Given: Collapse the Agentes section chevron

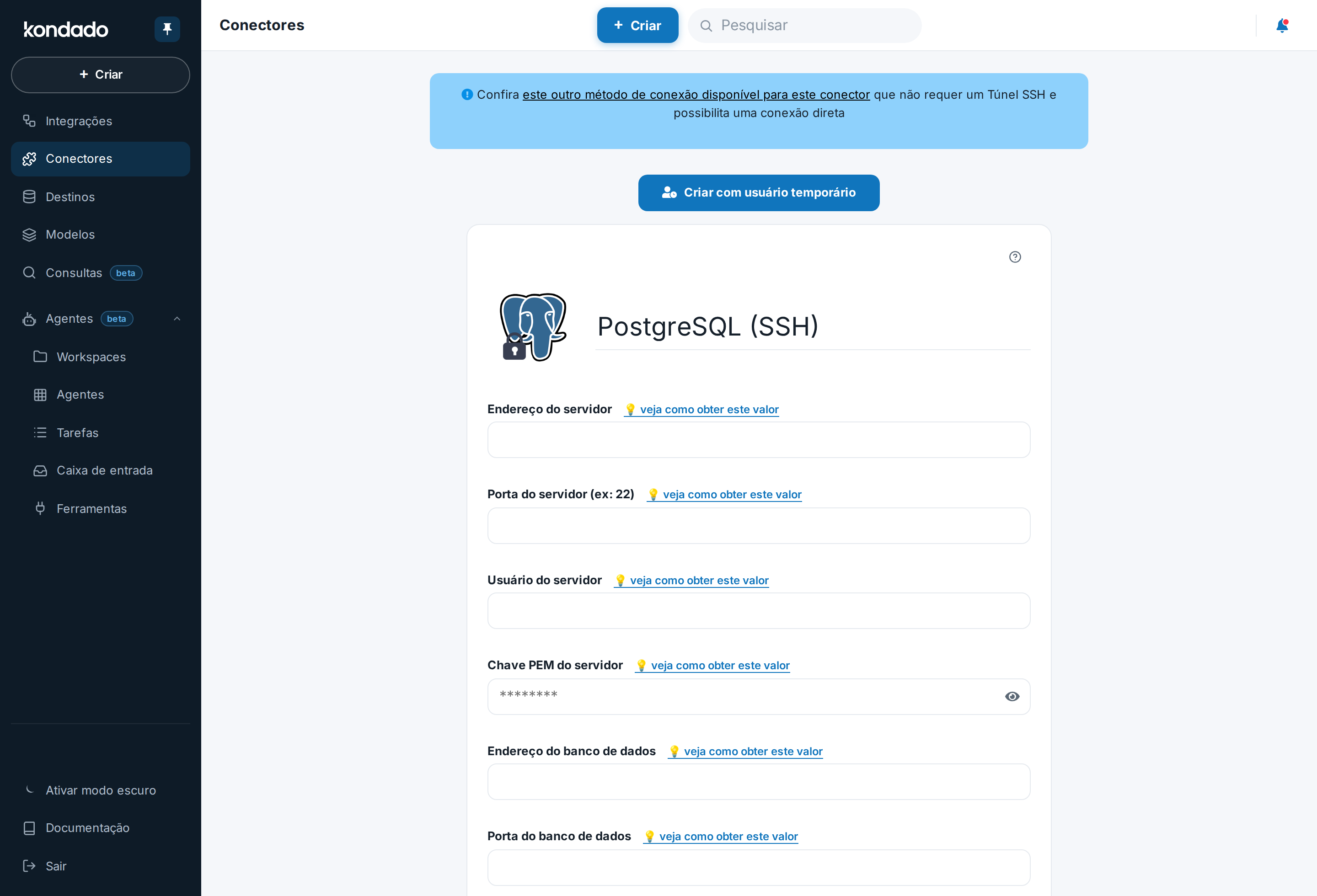Looking at the screenshot, I should (177, 319).
